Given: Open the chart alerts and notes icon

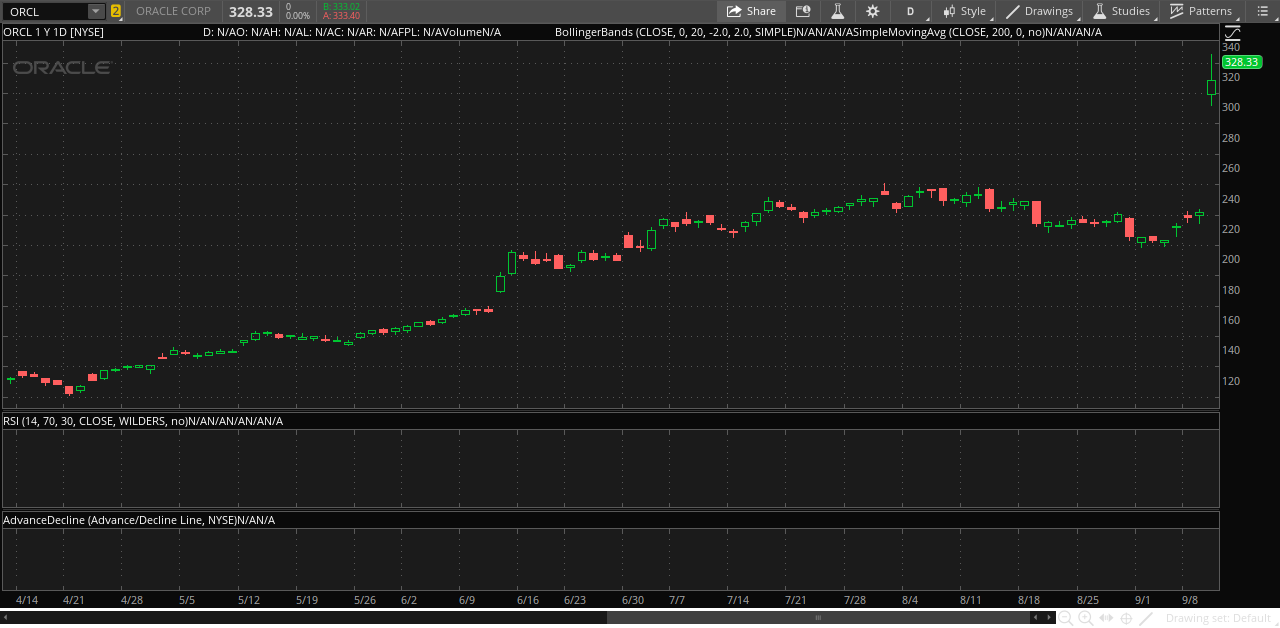Looking at the screenshot, I should (x=803, y=11).
